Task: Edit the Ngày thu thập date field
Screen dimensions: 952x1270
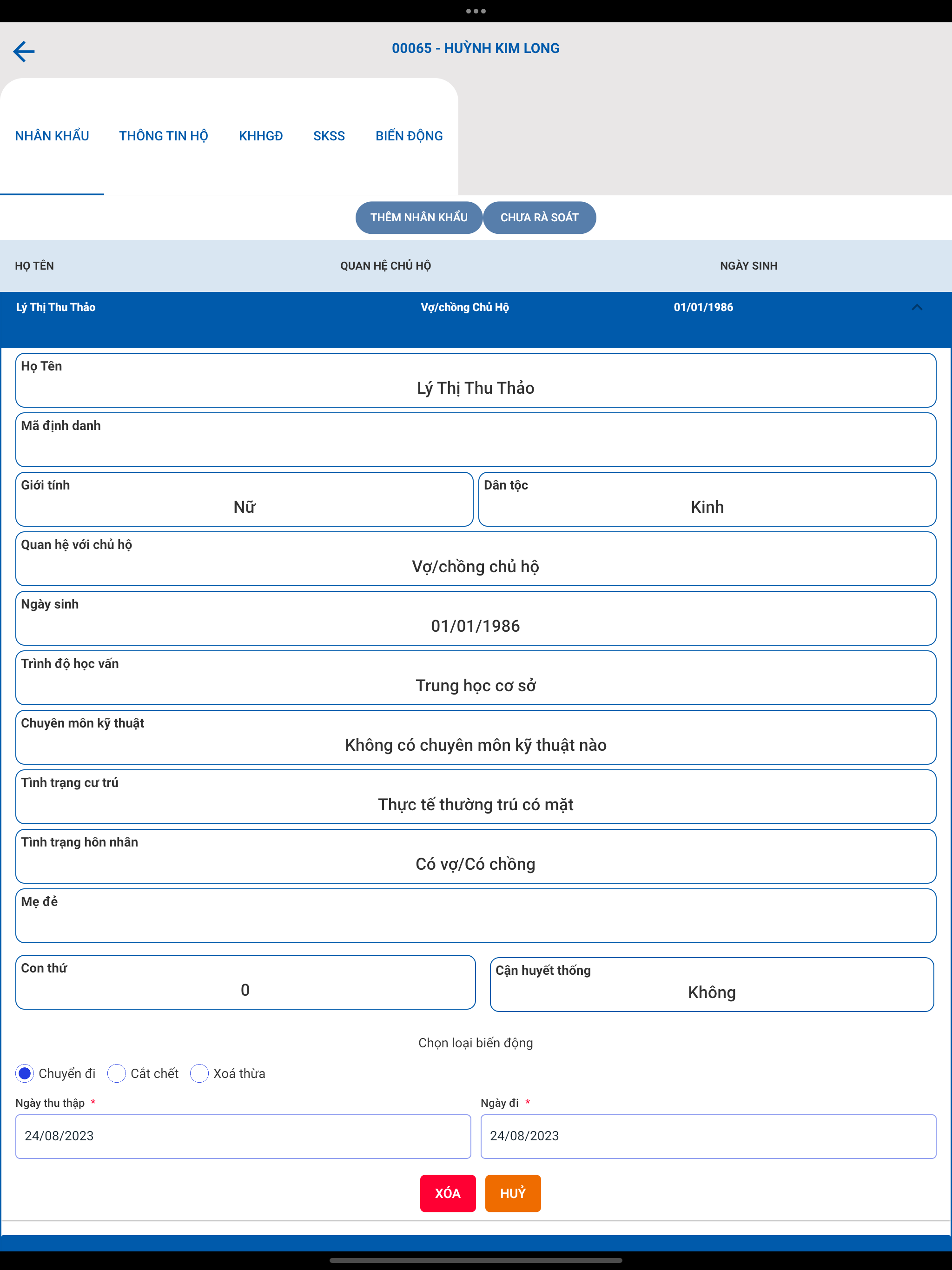Action: (243, 1136)
